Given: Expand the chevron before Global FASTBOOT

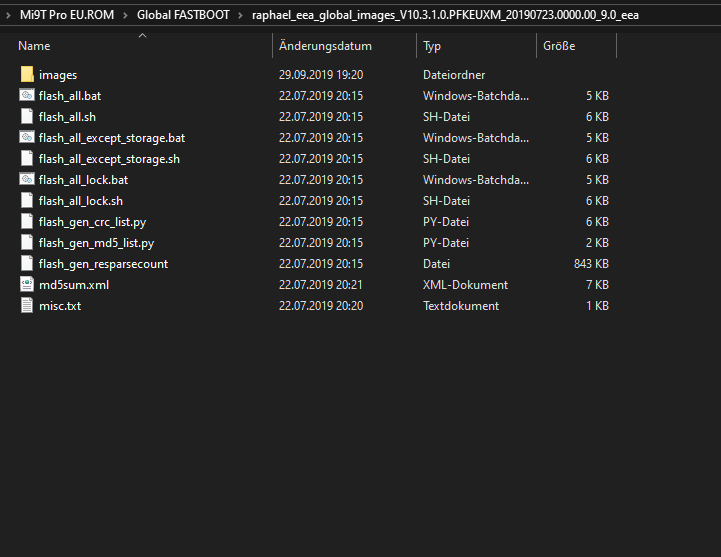Looking at the screenshot, I should pyautogui.click(x=125, y=15).
